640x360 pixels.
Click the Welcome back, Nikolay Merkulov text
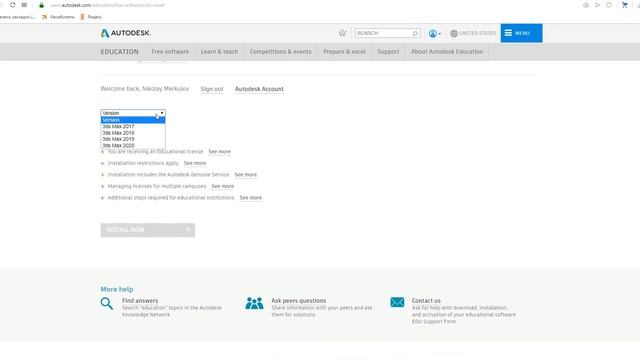(x=145, y=89)
